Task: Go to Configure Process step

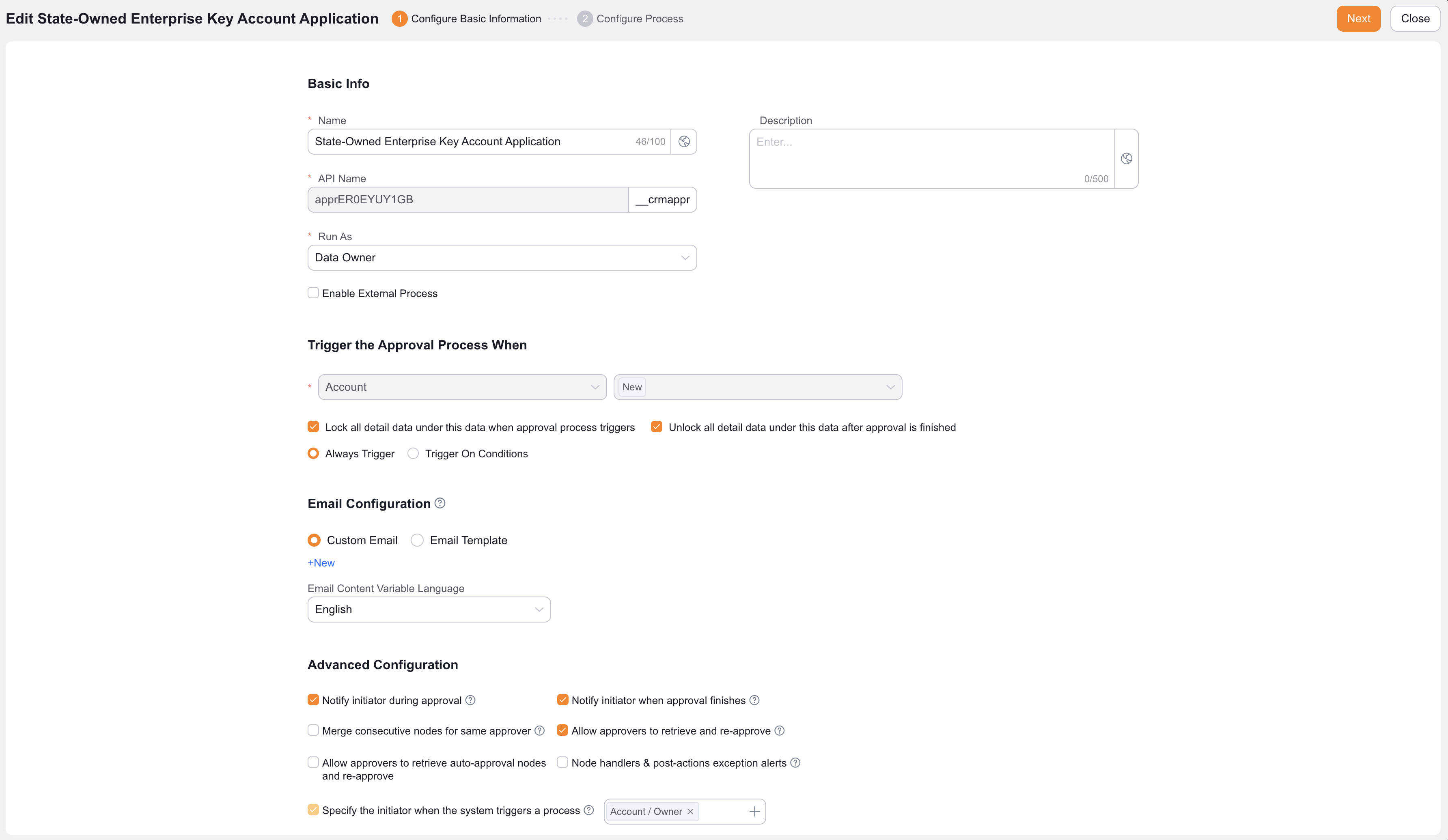Action: pos(630,18)
